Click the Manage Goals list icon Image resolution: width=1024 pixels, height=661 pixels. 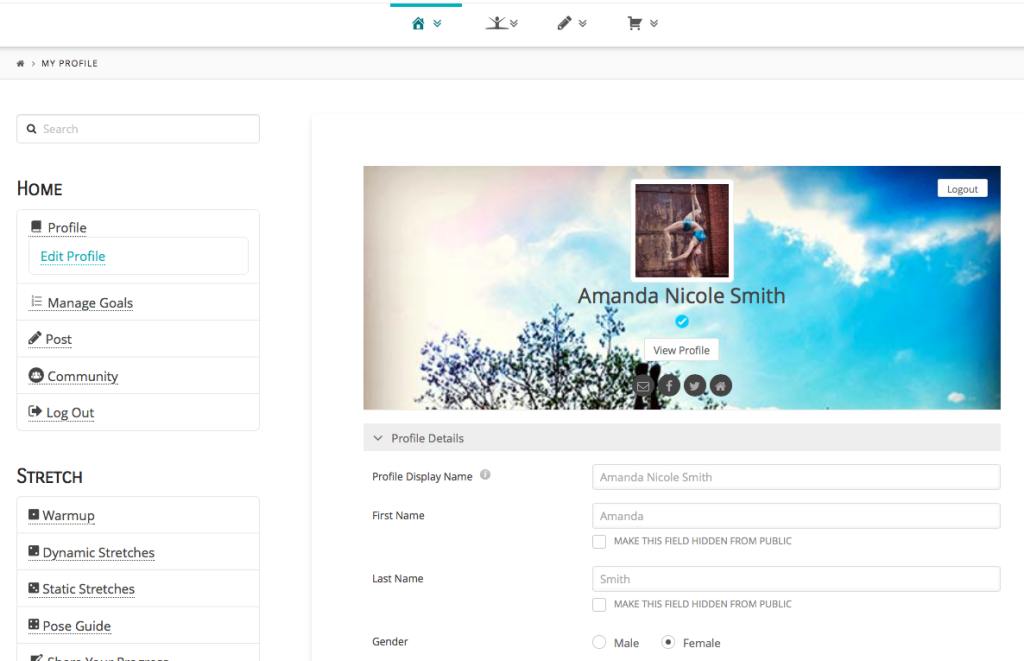point(36,301)
